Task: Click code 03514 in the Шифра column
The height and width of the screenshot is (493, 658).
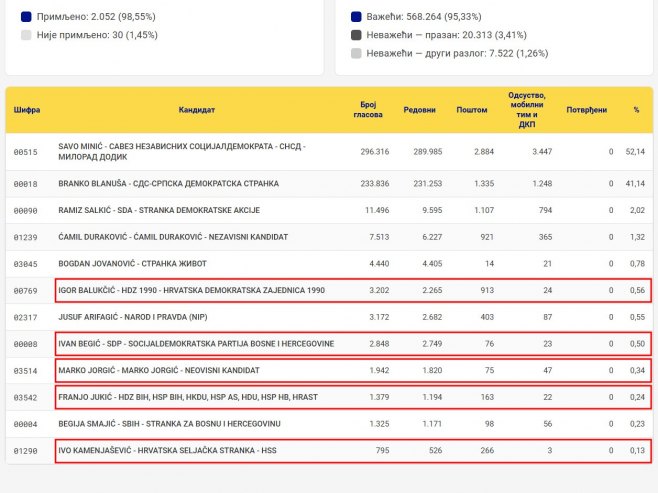Action: tap(26, 371)
